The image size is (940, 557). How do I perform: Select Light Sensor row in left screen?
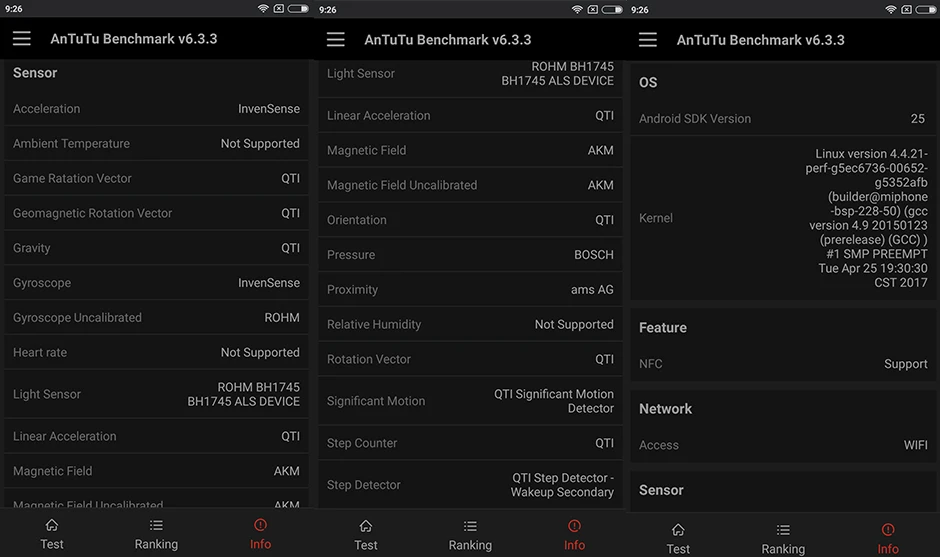tap(156, 394)
